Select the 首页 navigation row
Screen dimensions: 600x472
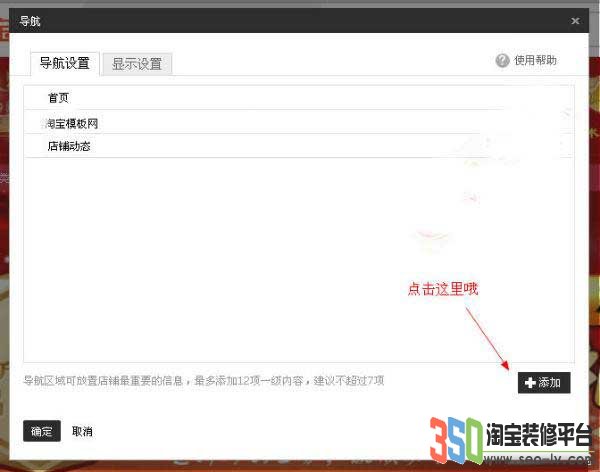(58, 98)
